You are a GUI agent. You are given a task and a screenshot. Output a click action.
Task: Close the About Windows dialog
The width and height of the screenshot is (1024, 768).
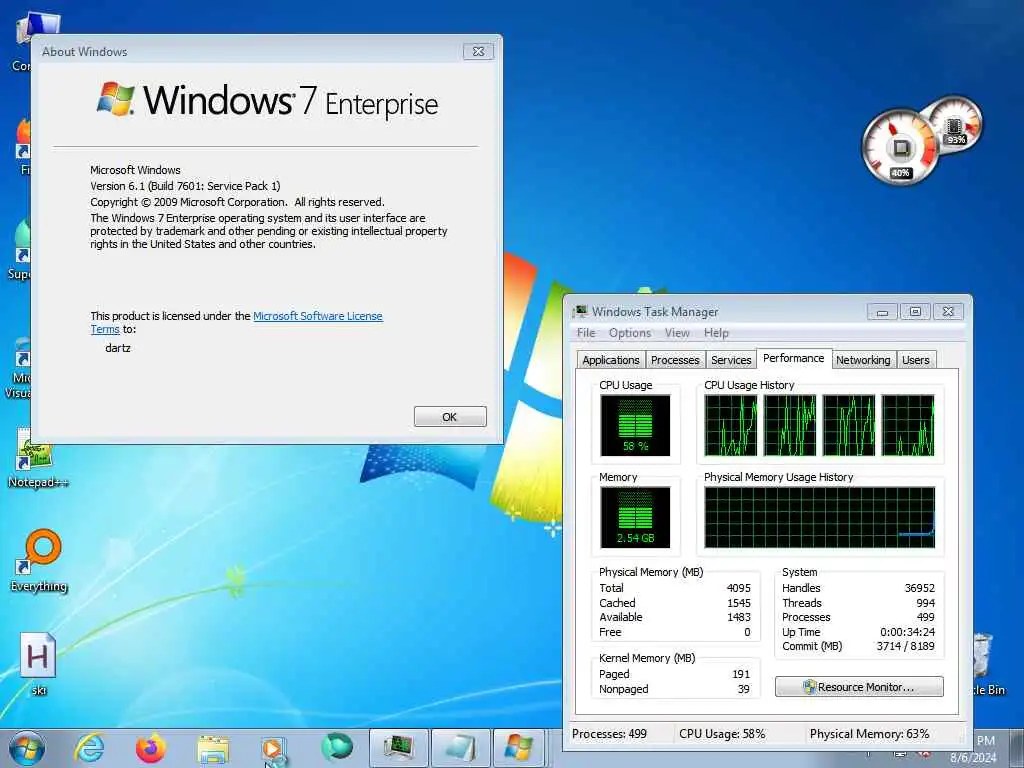coord(478,52)
